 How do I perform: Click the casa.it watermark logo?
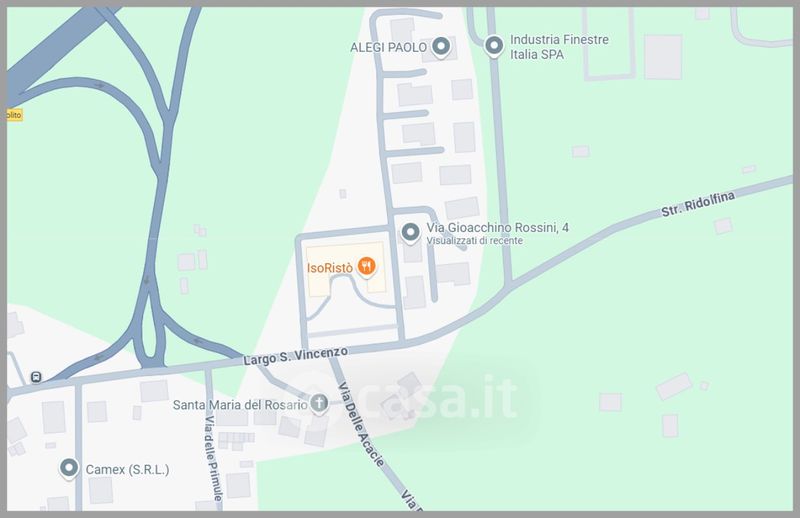pos(402,398)
